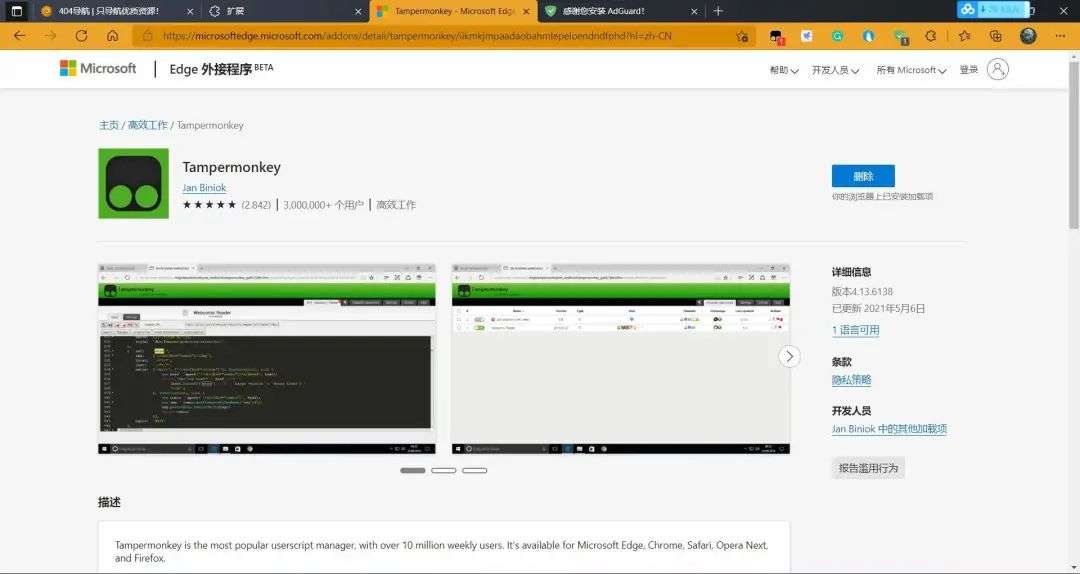Open the Grammarly extension icon
The height and width of the screenshot is (574, 1080).
coord(838,36)
